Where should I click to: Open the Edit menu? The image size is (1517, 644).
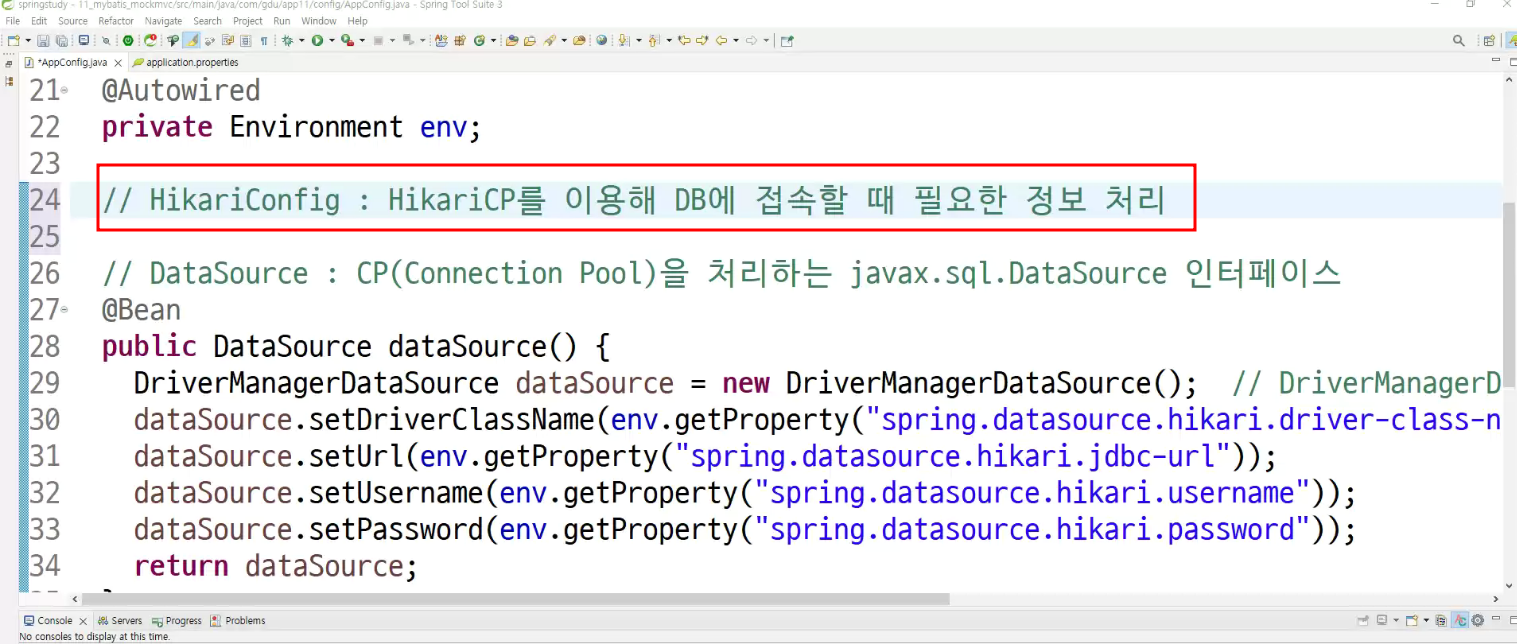pos(39,21)
